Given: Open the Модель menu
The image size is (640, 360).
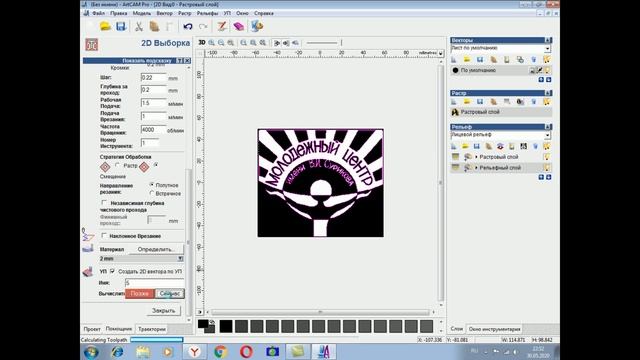Looking at the screenshot, I should pyautogui.click(x=142, y=13).
